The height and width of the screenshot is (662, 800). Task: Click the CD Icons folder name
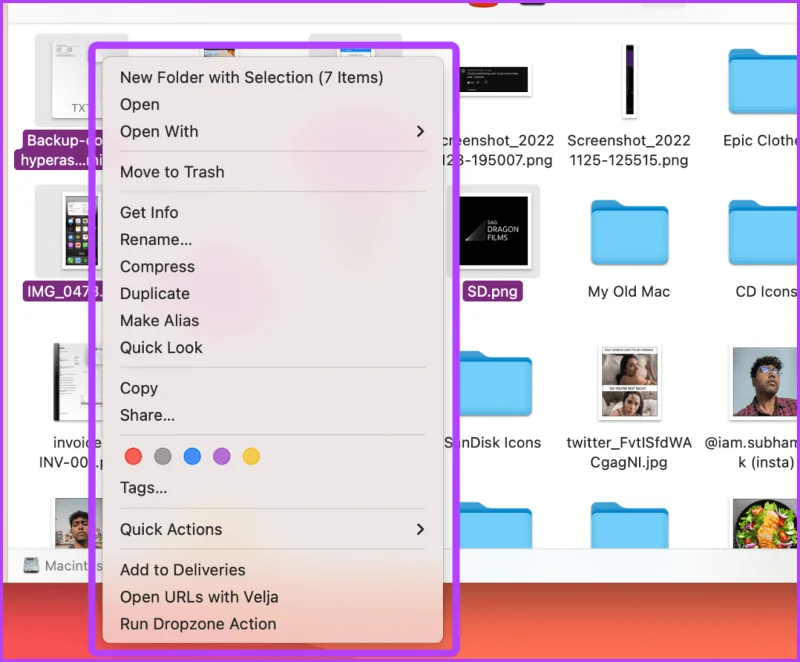(766, 292)
